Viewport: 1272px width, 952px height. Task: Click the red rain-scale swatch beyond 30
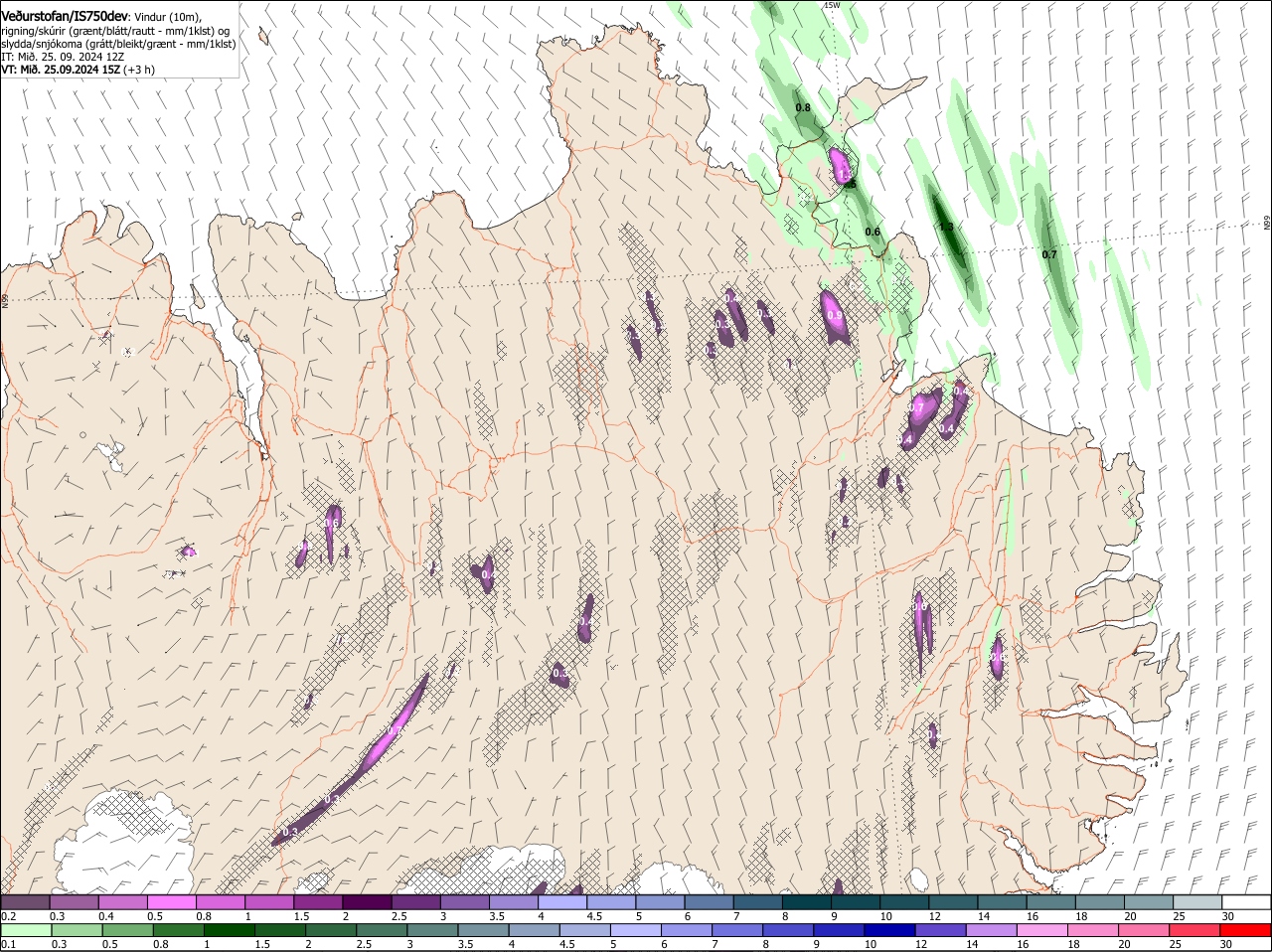click(1246, 930)
